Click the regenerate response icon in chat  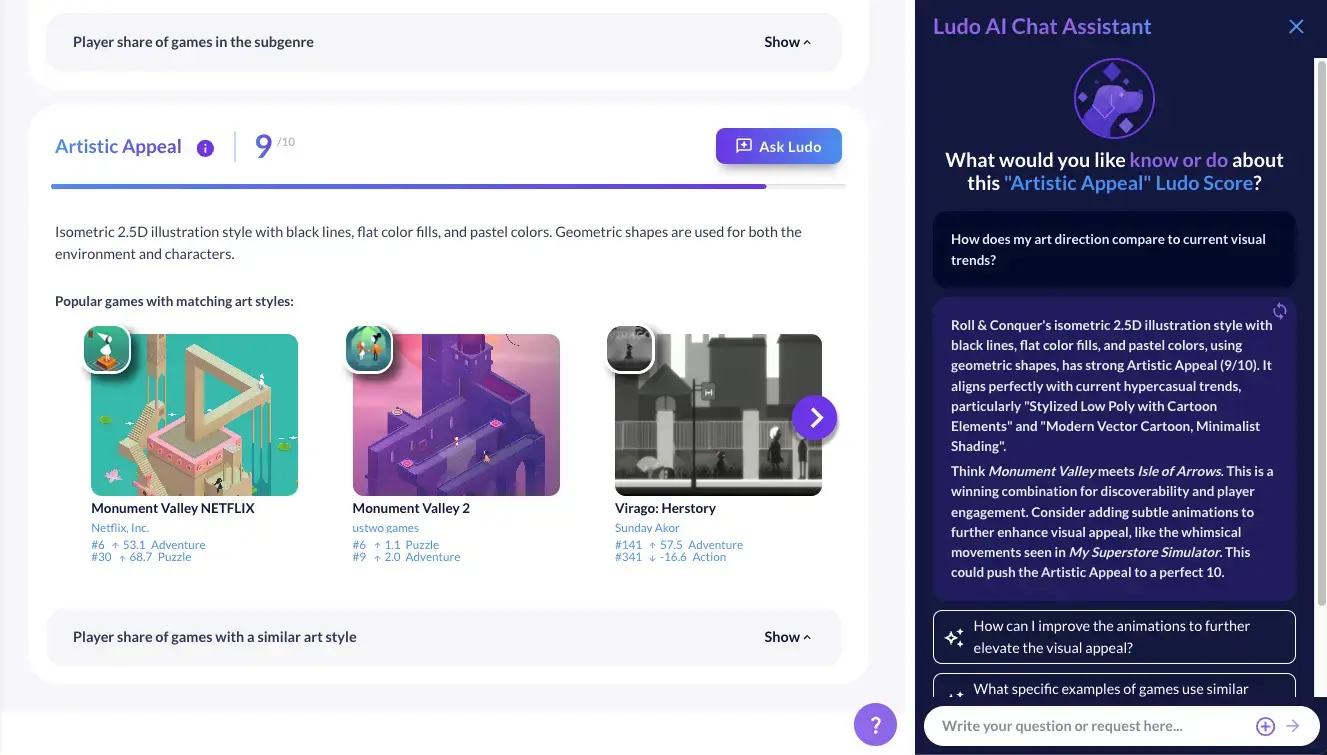(x=1279, y=311)
